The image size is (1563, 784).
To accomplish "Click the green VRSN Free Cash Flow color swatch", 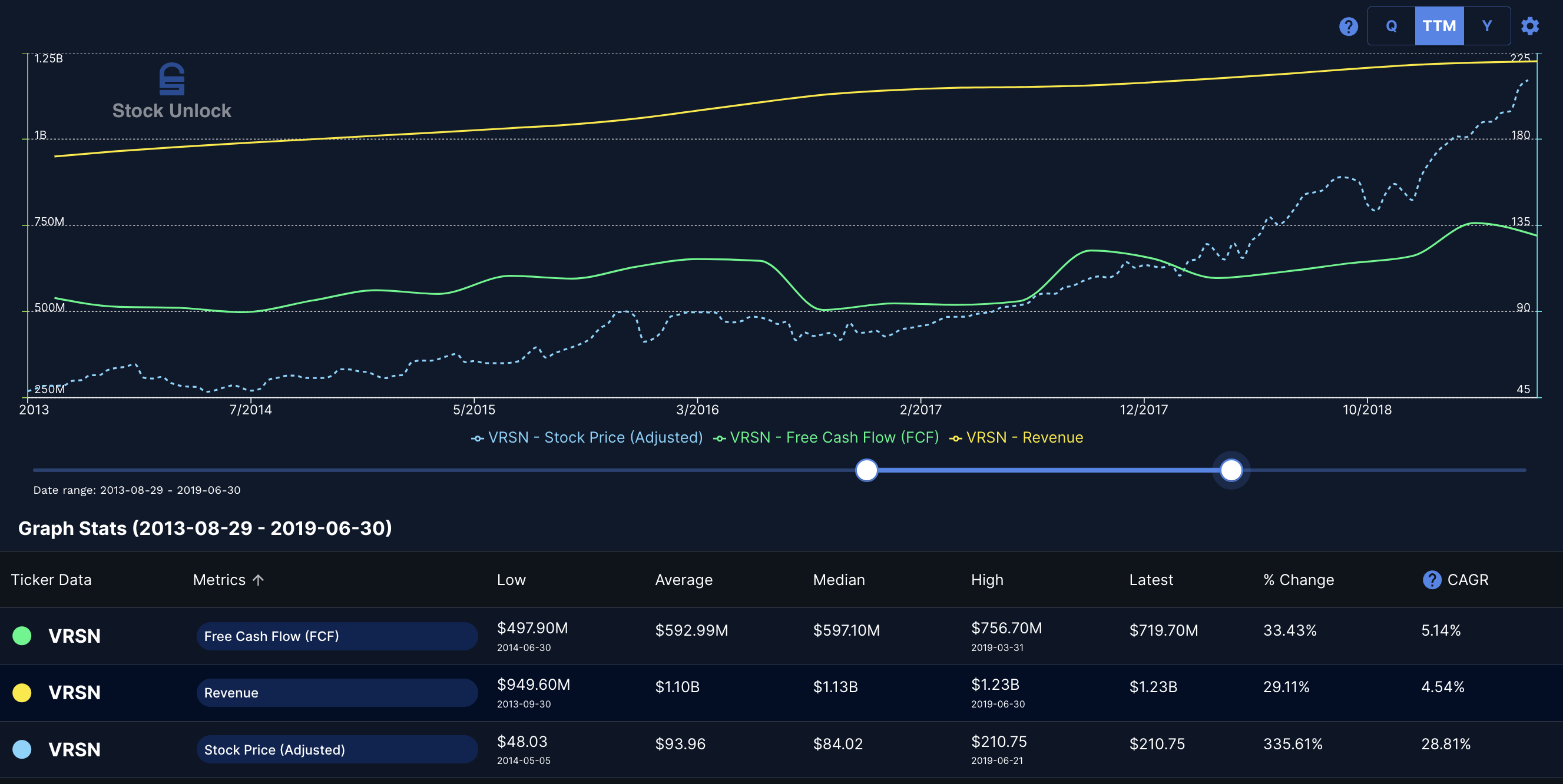I will 22,636.
